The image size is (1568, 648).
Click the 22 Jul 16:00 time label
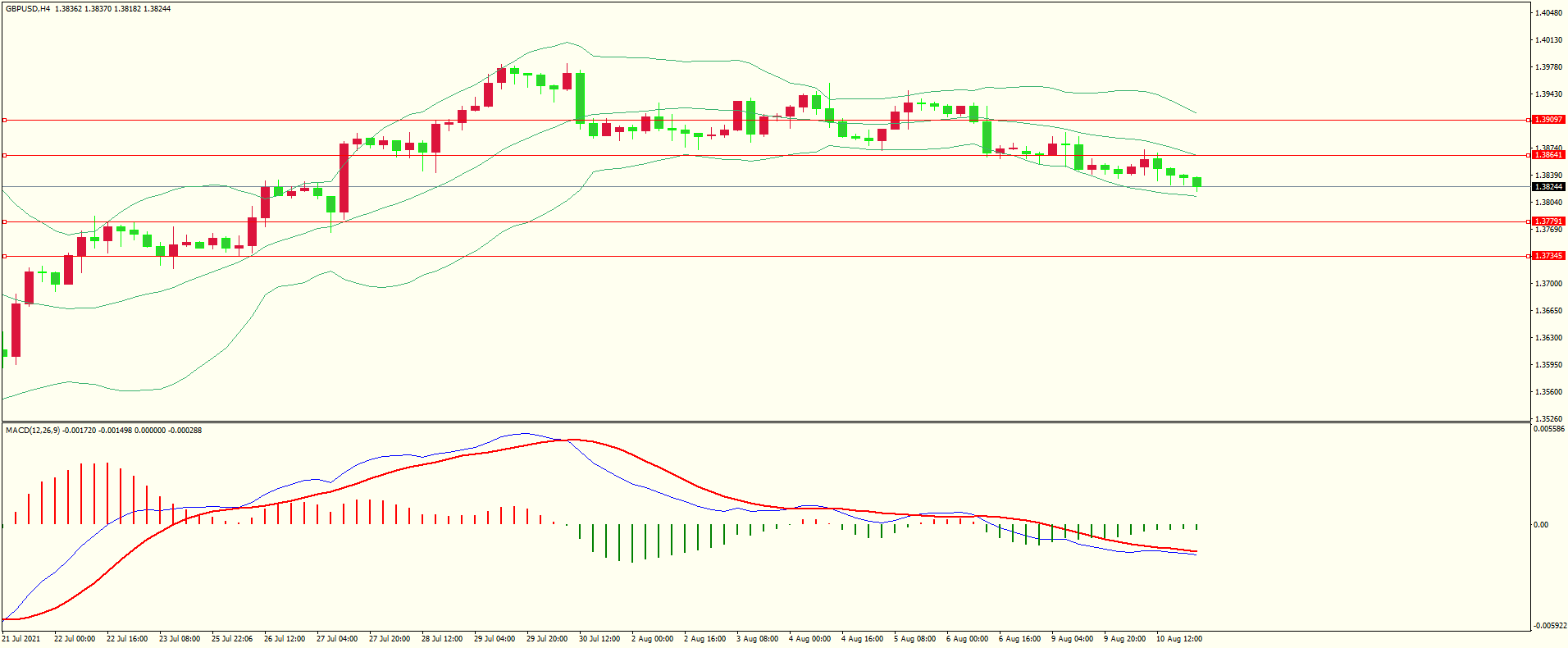(x=127, y=639)
